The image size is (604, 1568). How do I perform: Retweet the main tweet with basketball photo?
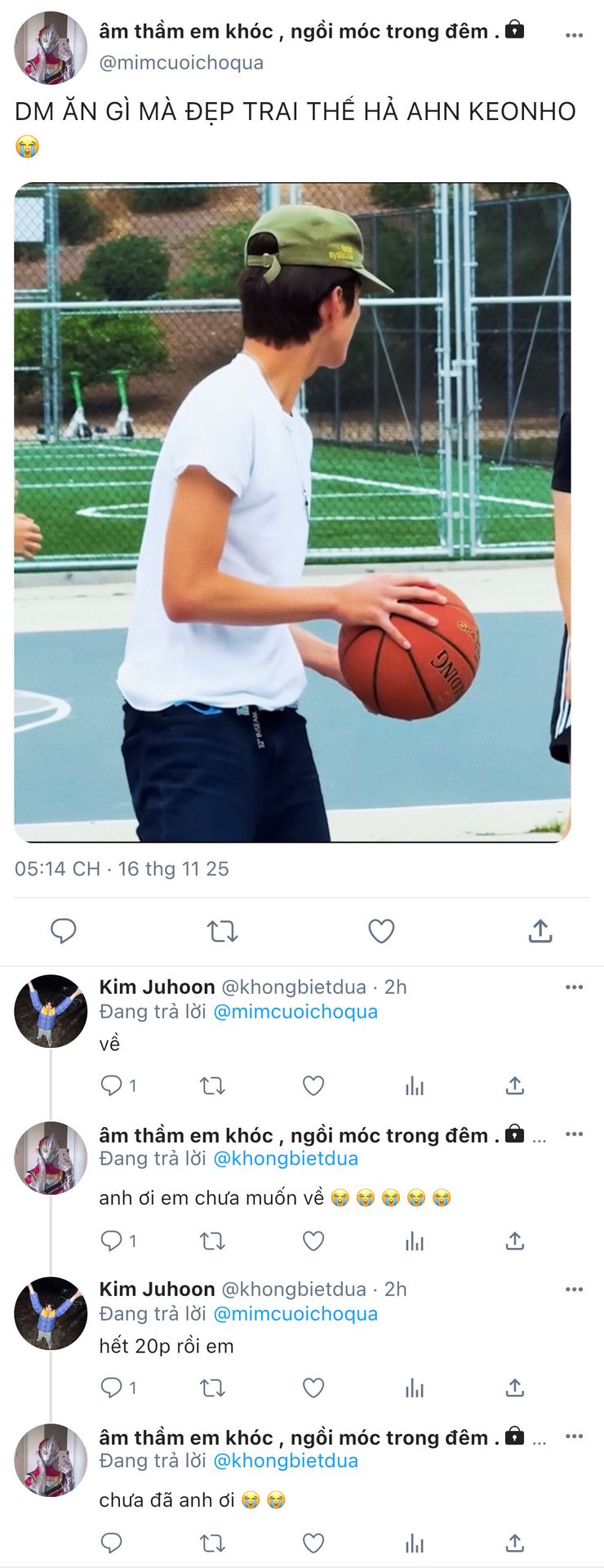click(x=222, y=931)
